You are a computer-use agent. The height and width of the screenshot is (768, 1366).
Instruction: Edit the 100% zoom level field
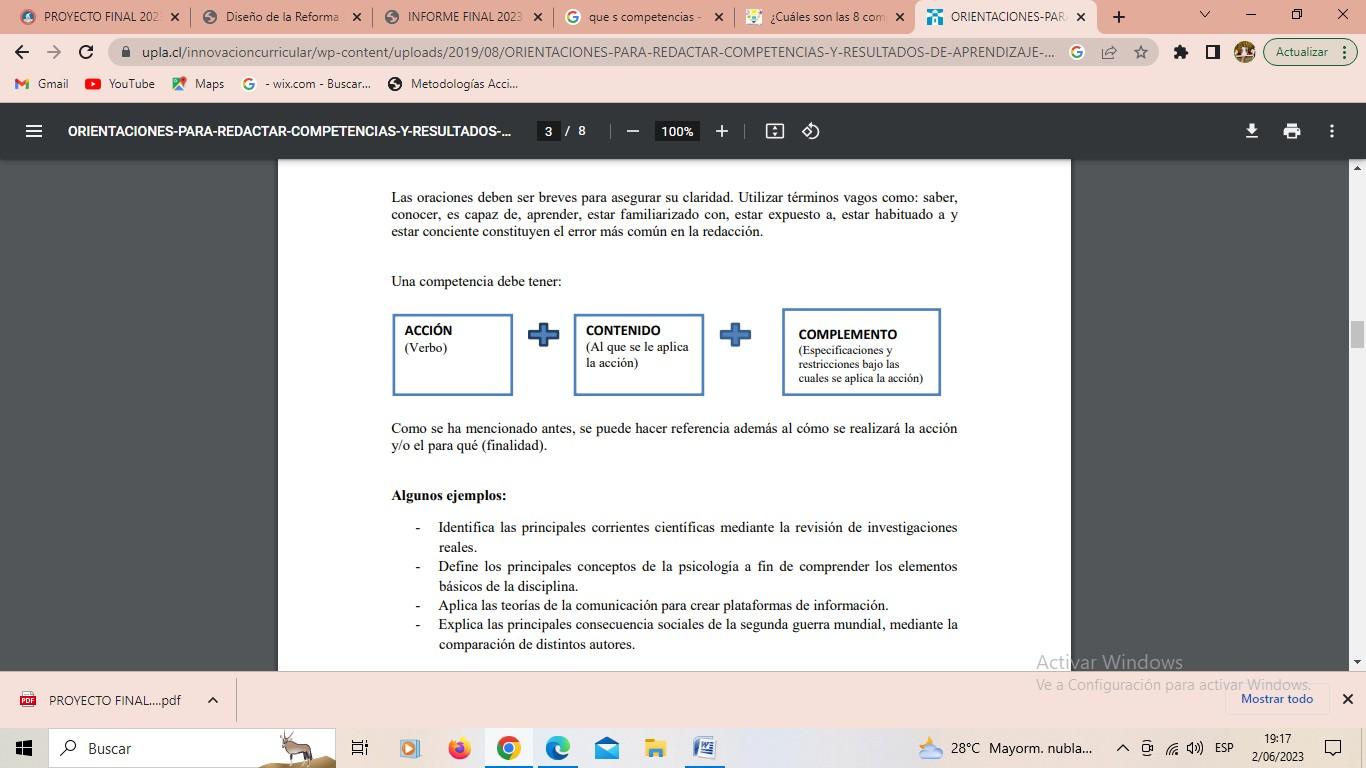(x=677, y=131)
